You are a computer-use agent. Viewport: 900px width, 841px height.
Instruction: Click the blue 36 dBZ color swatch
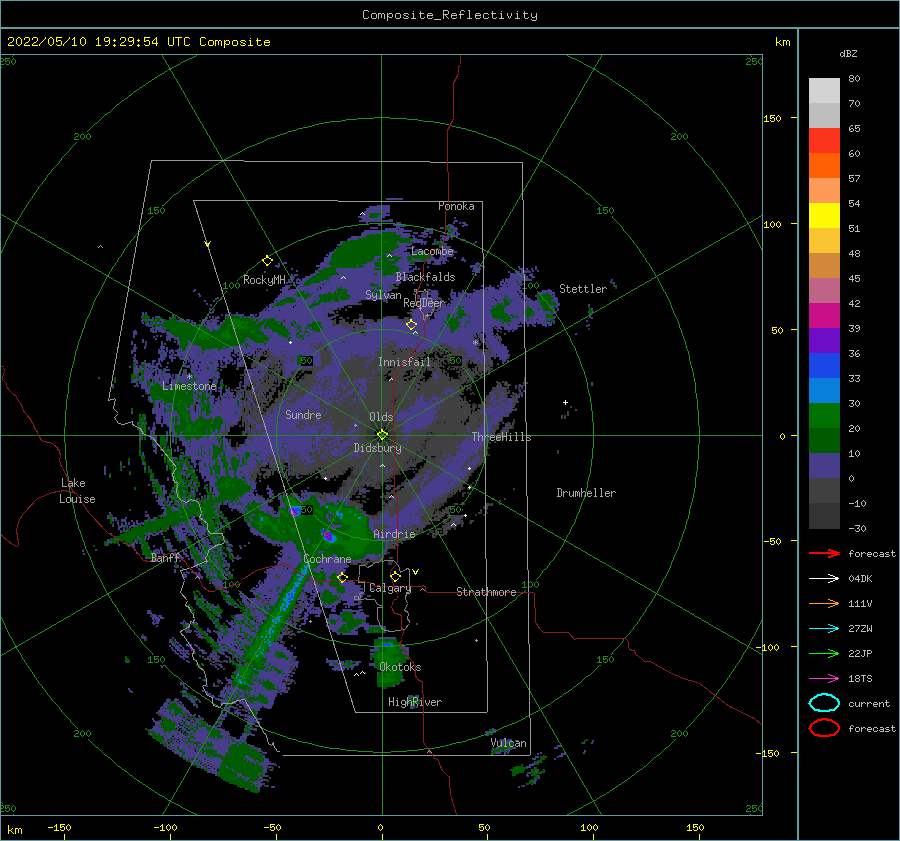tap(824, 365)
